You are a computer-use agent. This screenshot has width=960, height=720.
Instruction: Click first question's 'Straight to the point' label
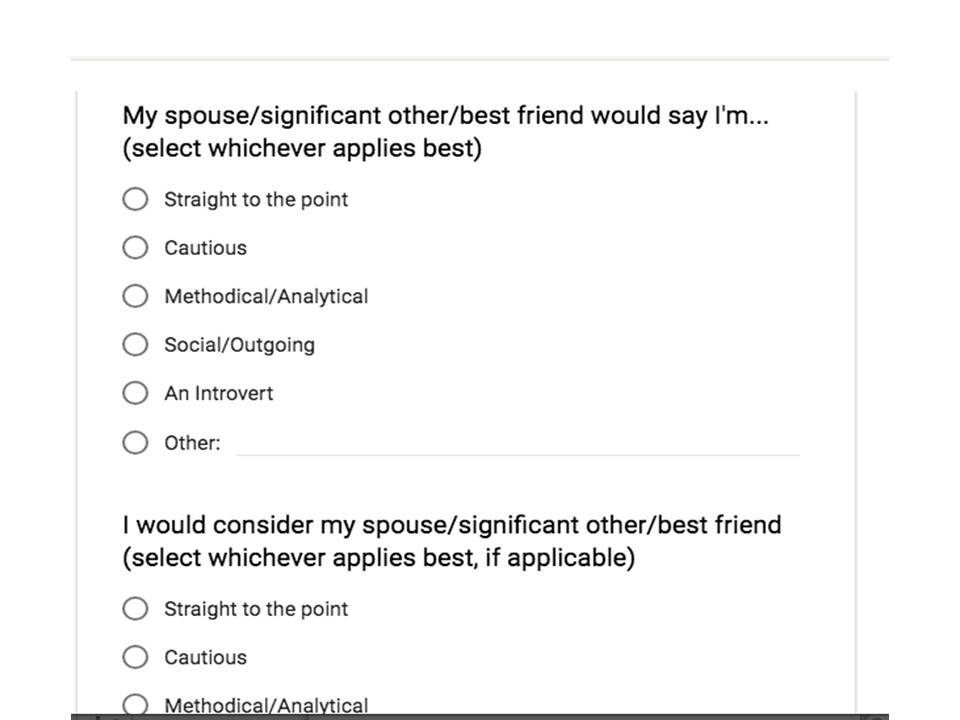coord(256,200)
